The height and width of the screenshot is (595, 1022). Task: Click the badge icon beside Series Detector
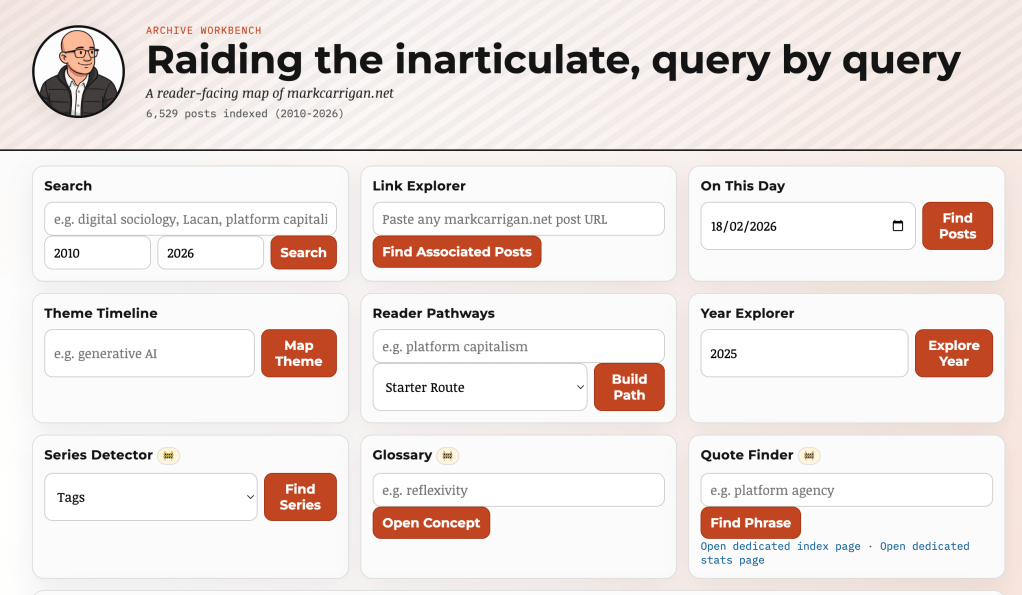pyautogui.click(x=169, y=456)
